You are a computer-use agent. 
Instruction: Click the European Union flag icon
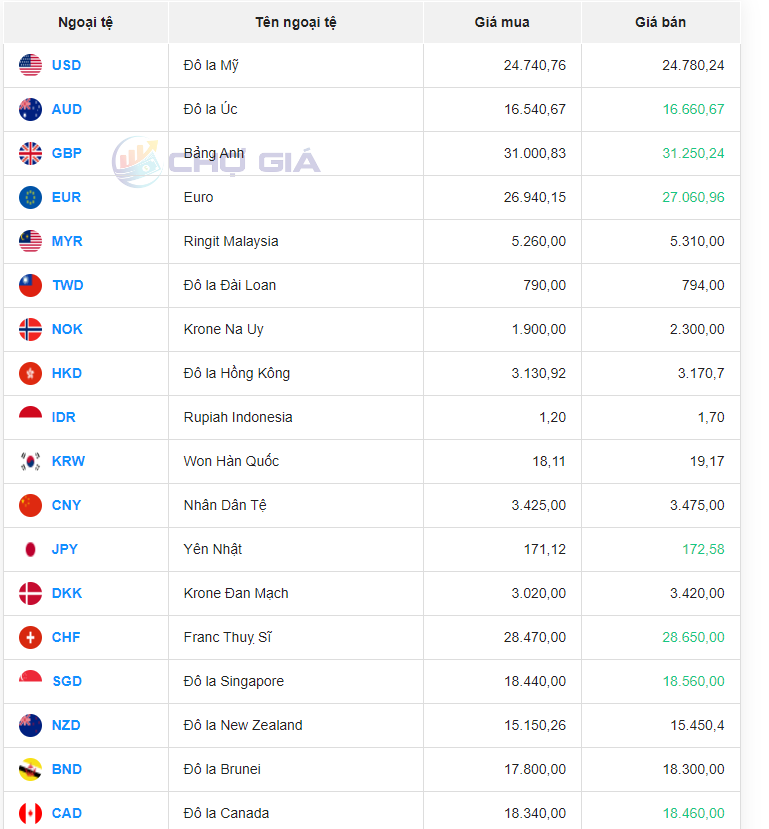(x=30, y=197)
